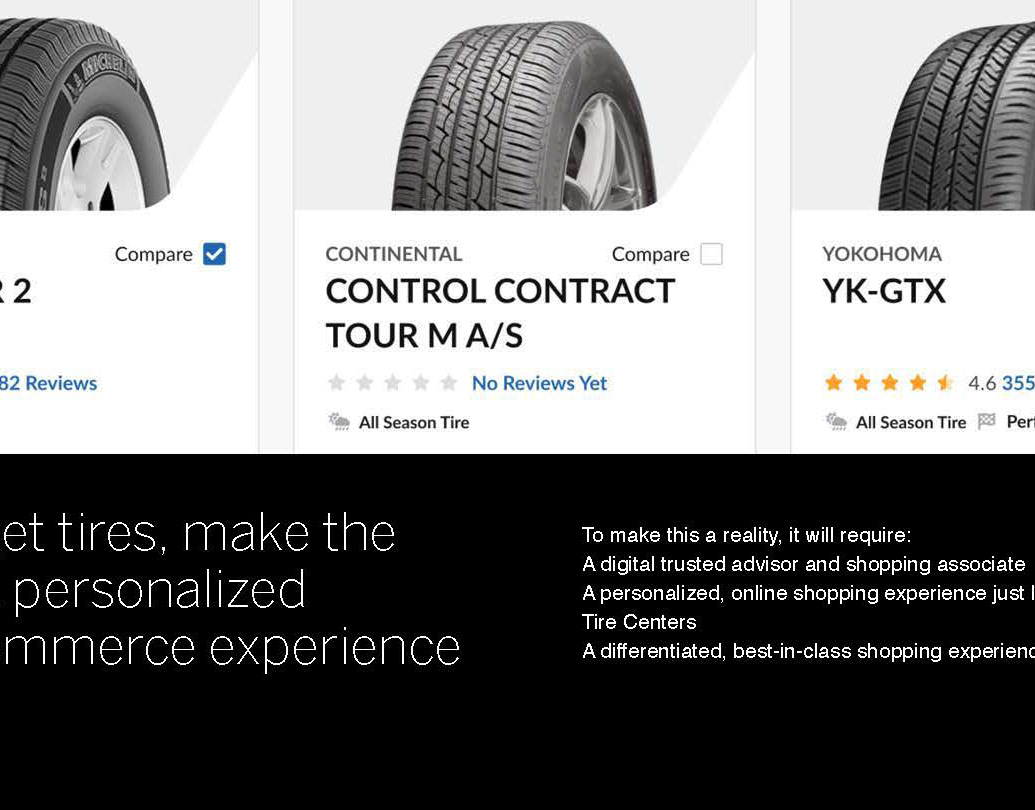Click the Compare label on Michelin card
This screenshot has height=810, width=1035.
(x=153, y=254)
